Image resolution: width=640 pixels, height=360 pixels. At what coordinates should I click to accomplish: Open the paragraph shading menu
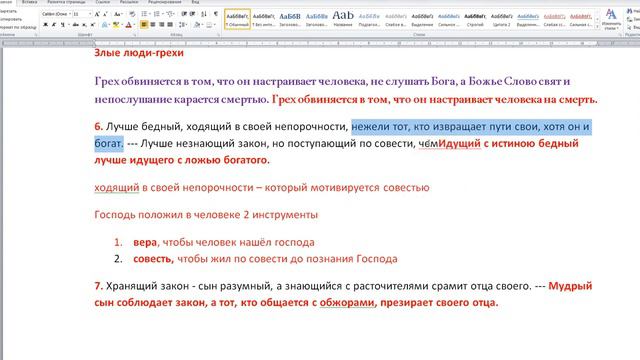coord(198,25)
